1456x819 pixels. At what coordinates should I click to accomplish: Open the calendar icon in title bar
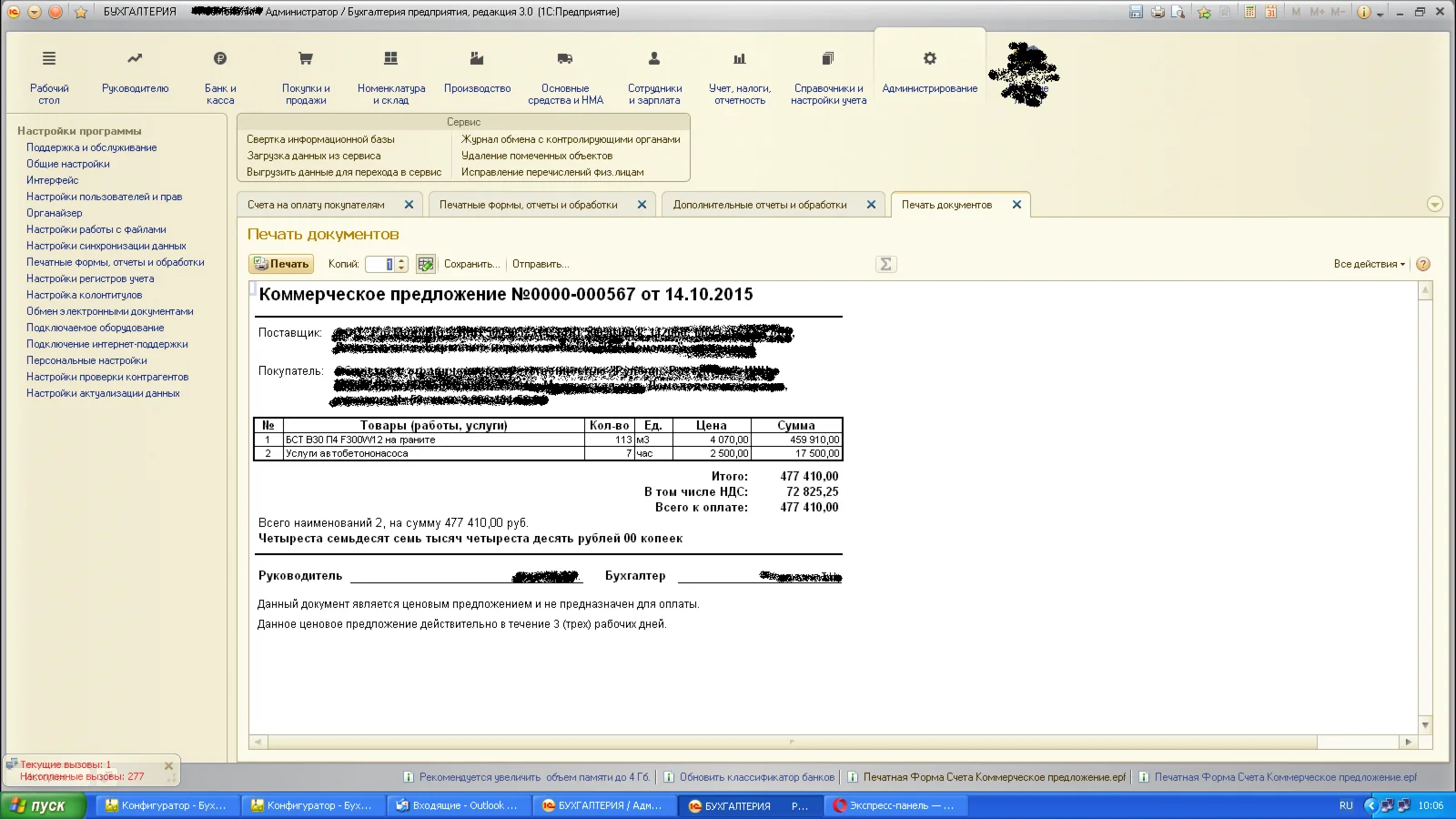pos(1270,12)
